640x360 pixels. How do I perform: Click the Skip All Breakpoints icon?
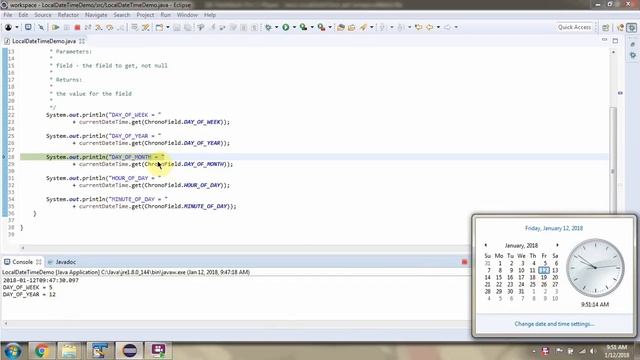[41, 27]
